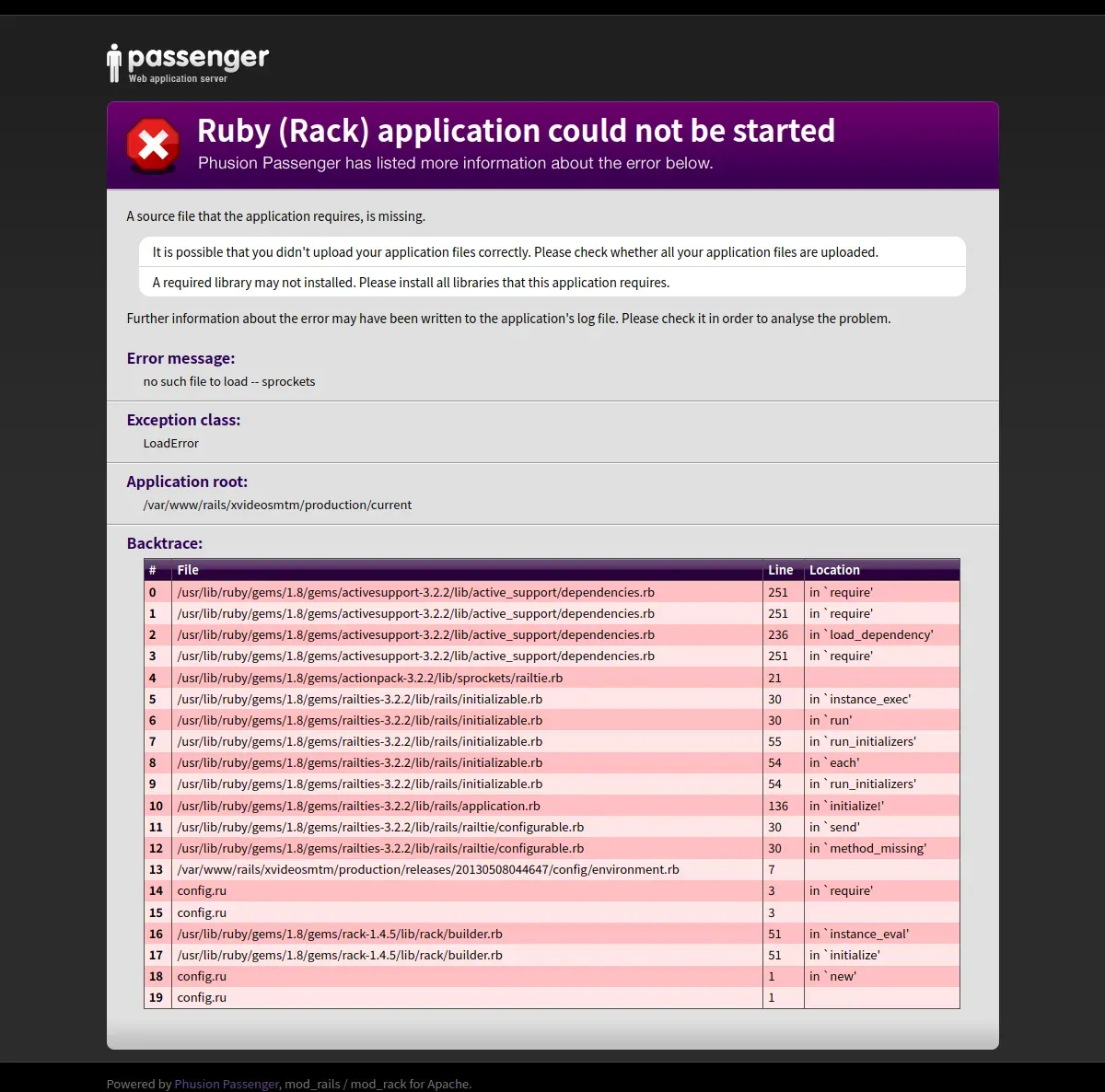Select the rack builder.rb path in row 17

(x=340, y=955)
